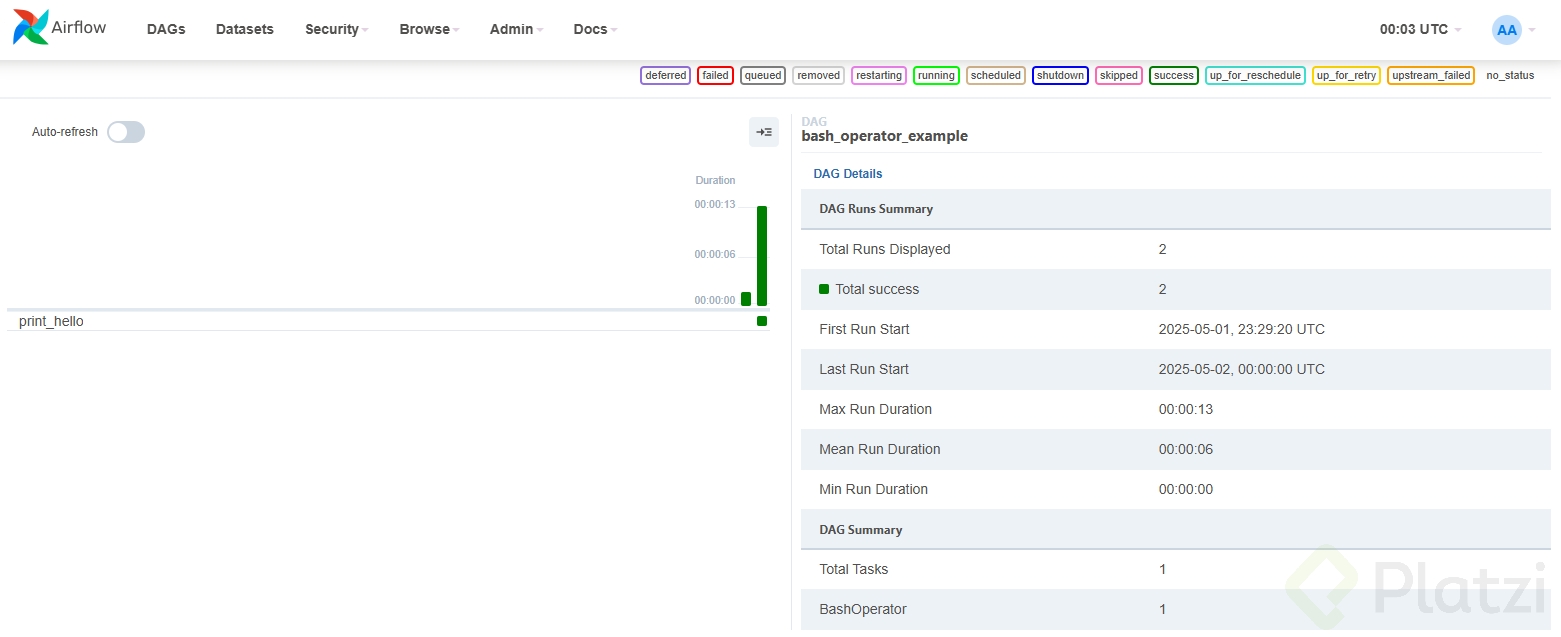Select the print_hello task row
Image resolution: width=1561 pixels, height=637 pixels.
(52, 321)
